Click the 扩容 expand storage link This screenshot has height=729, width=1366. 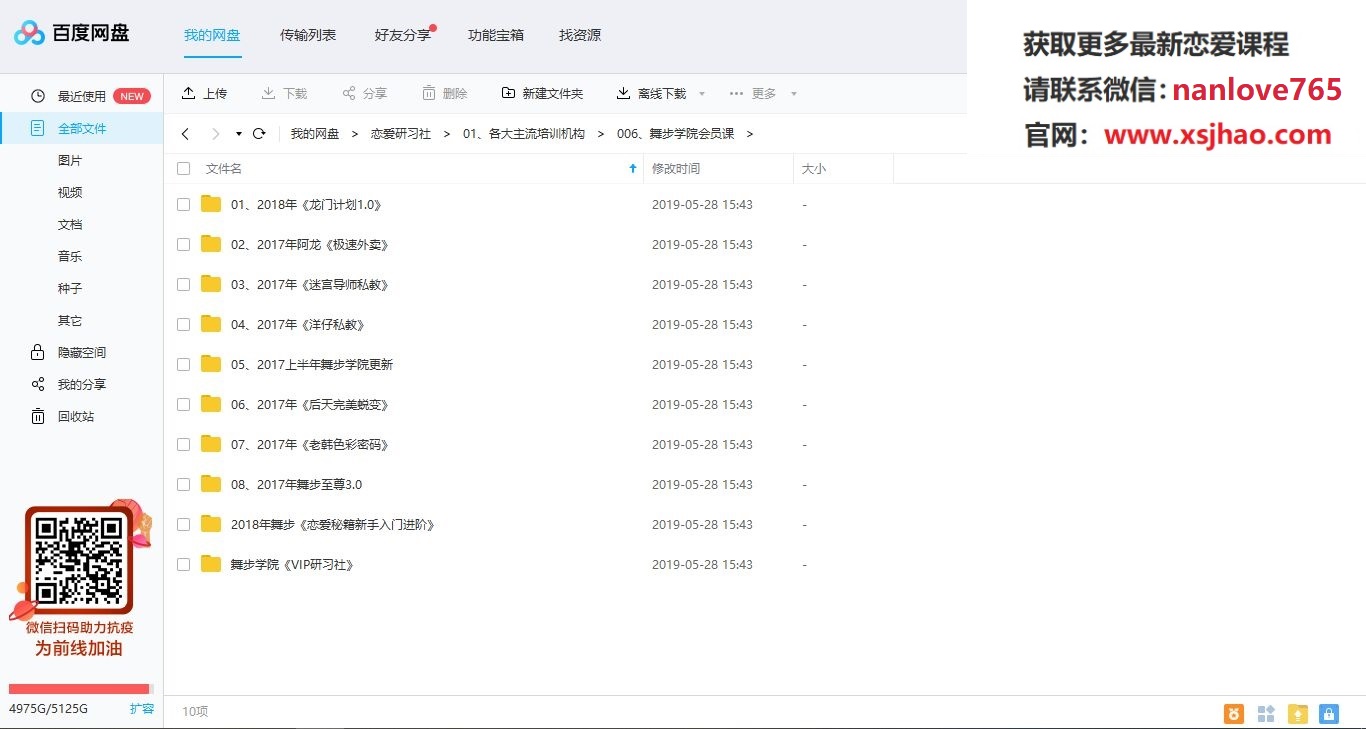142,709
